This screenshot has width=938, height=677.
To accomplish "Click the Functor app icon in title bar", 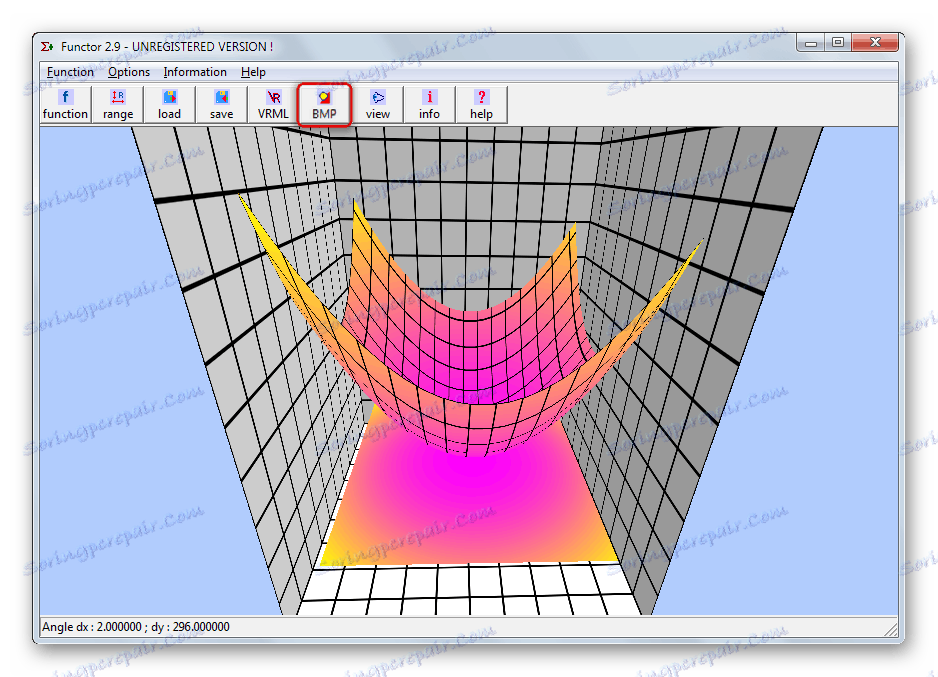I will (x=47, y=47).
